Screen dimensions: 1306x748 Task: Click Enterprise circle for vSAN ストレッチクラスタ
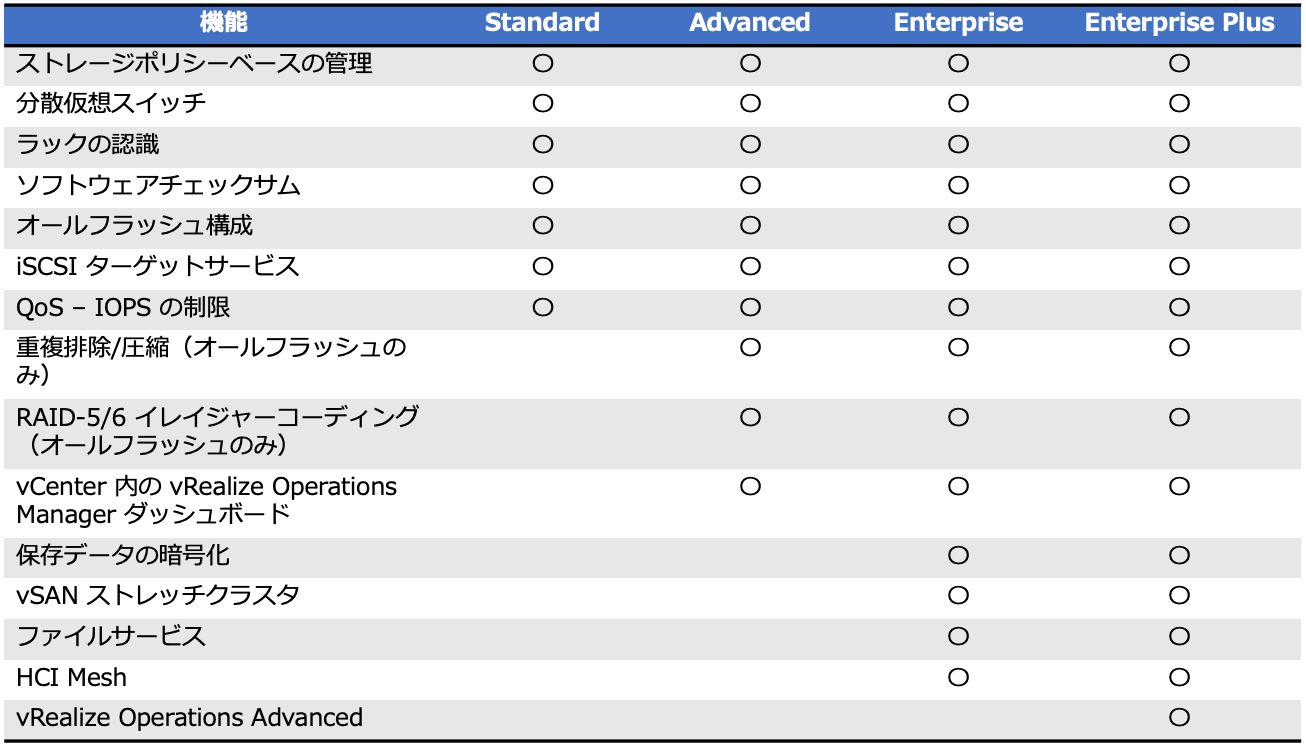(x=958, y=596)
